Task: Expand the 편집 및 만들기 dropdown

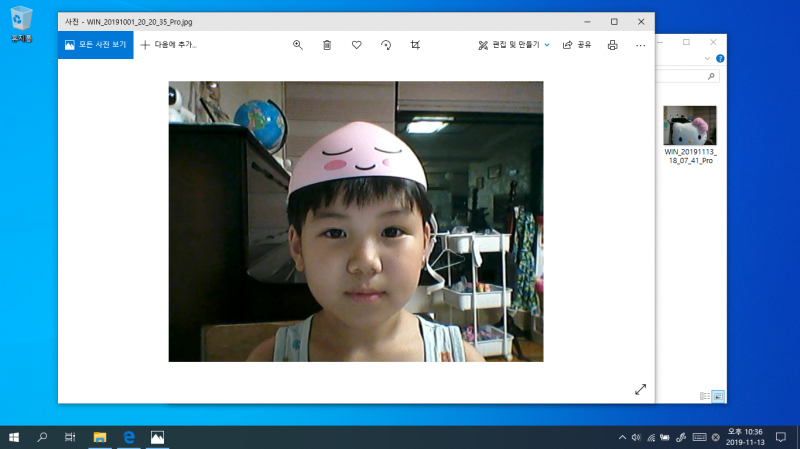Action: tap(514, 45)
